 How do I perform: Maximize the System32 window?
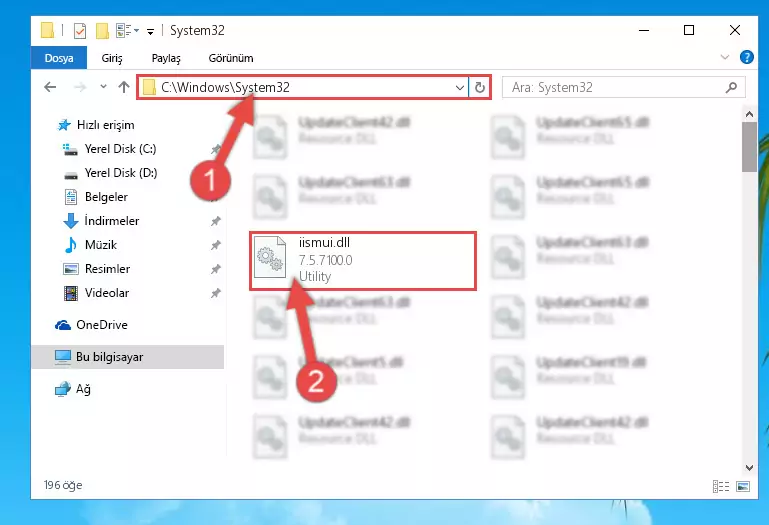tap(689, 30)
